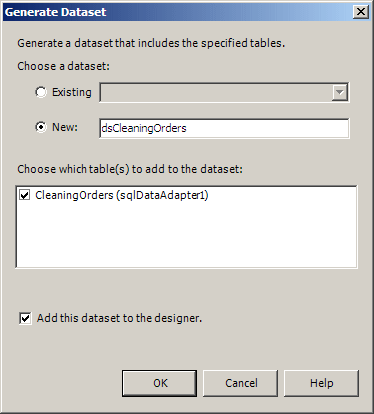The width and height of the screenshot is (374, 414).
Task: Highlight the CleaningOrders (sqlDataAdapter1) list entry
Action: pyautogui.click(x=122, y=195)
